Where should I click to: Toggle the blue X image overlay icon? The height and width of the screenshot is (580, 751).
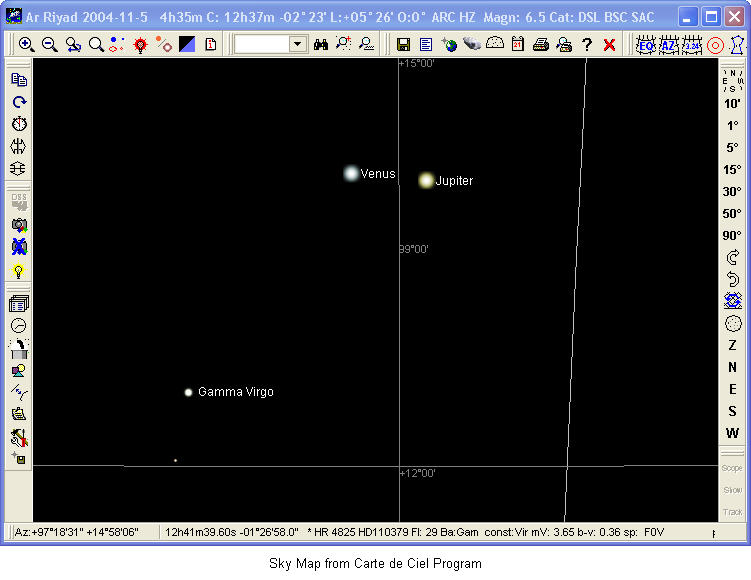click(x=19, y=247)
